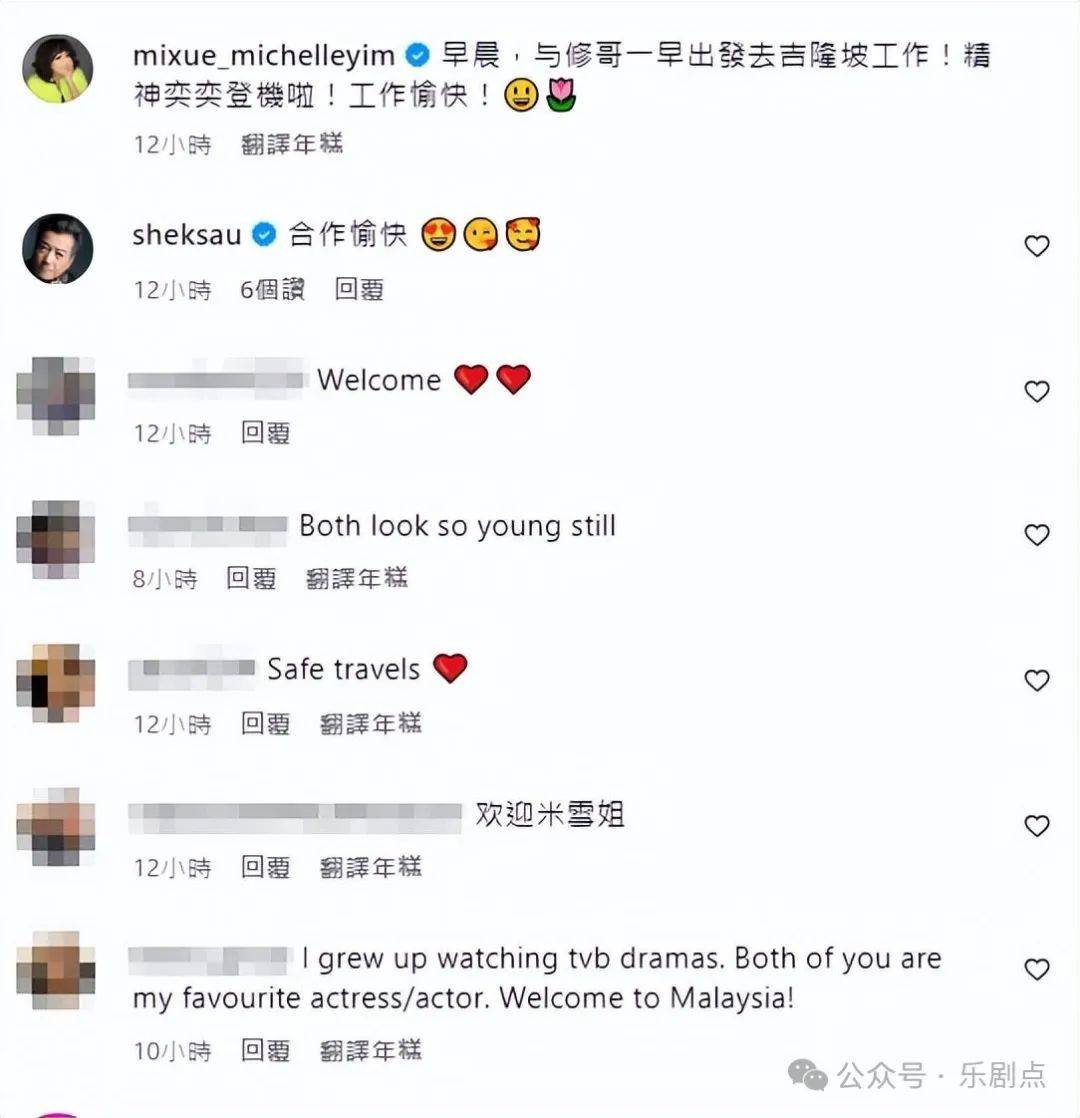The image size is (1080, 1118).
Task: Open mixue_michelleyim's profile picture
Action: [x=58, y=68]
